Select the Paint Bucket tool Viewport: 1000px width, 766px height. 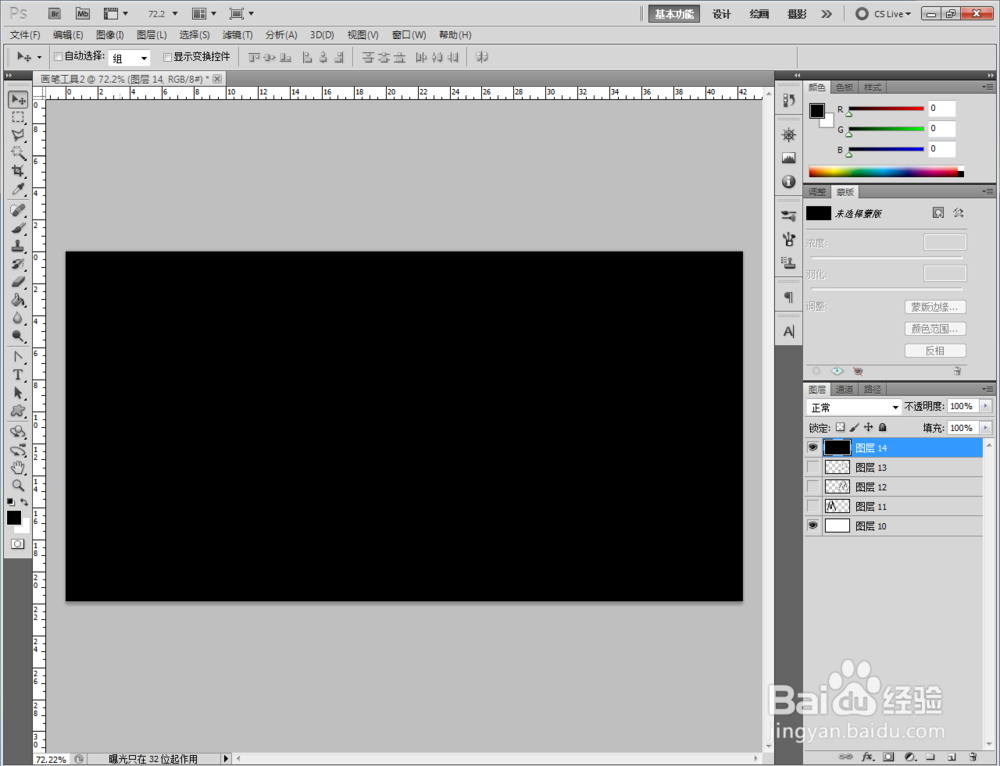coord(18,299)
